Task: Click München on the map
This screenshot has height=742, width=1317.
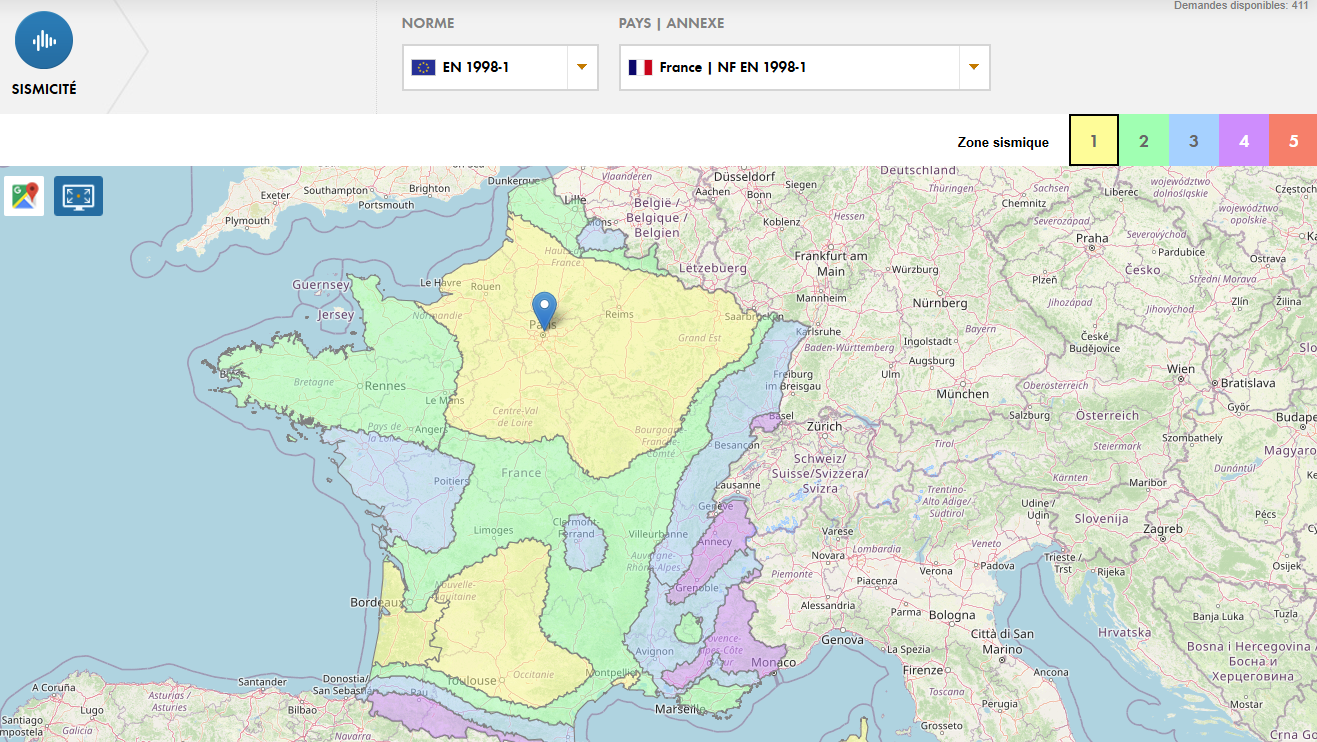Action: click(962, 394)
